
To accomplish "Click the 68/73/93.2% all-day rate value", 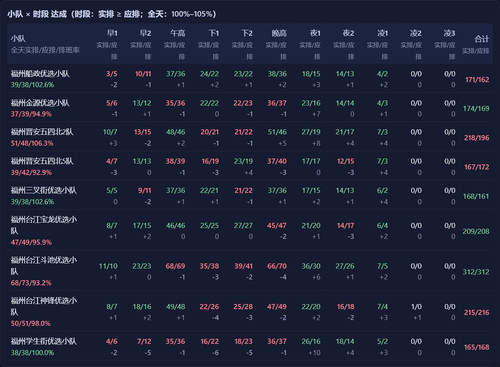I will pos(31,283).
